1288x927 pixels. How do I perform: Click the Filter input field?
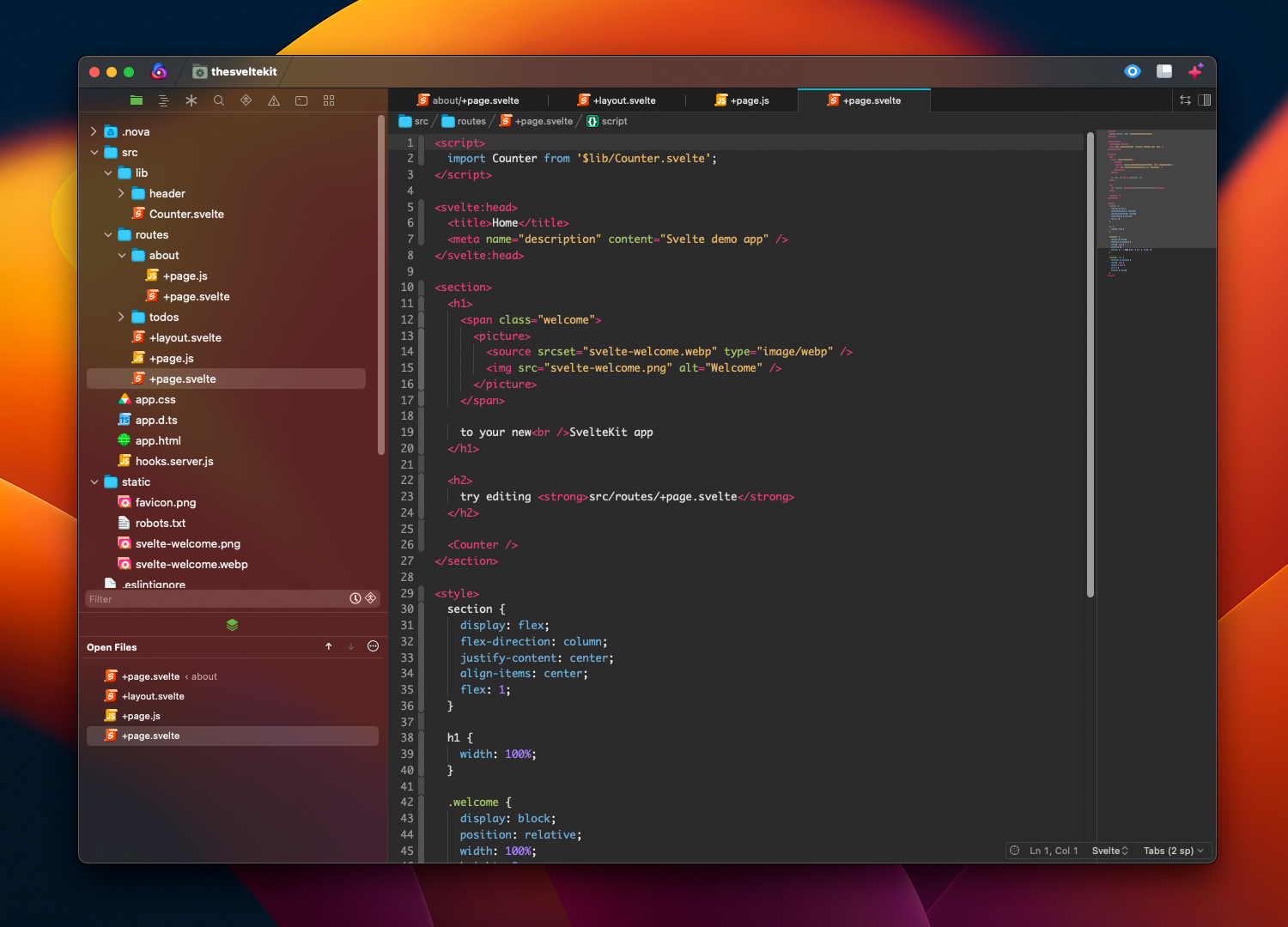point(215,599)
